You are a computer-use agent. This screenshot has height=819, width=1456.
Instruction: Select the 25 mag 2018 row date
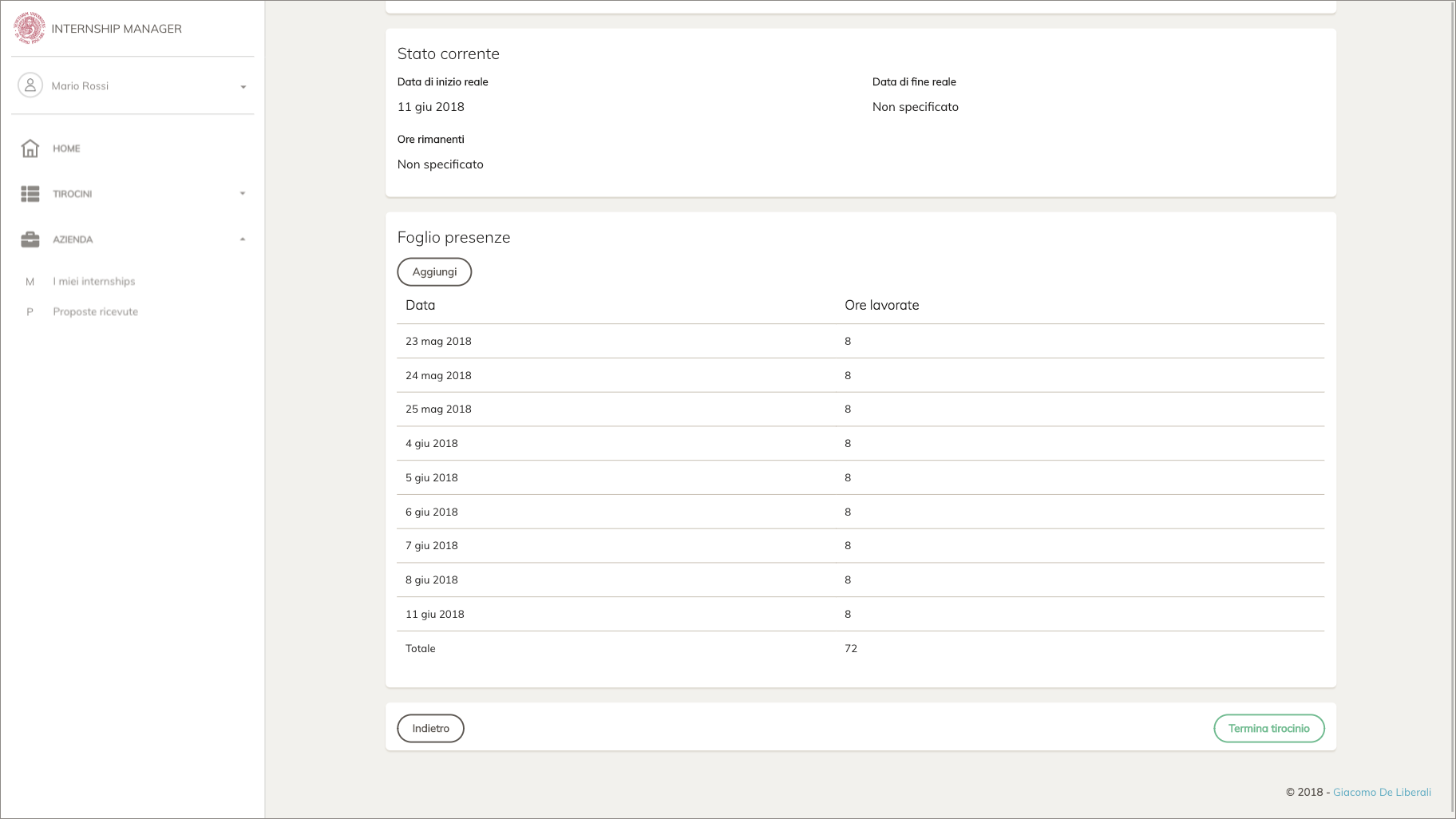[438, 409]
